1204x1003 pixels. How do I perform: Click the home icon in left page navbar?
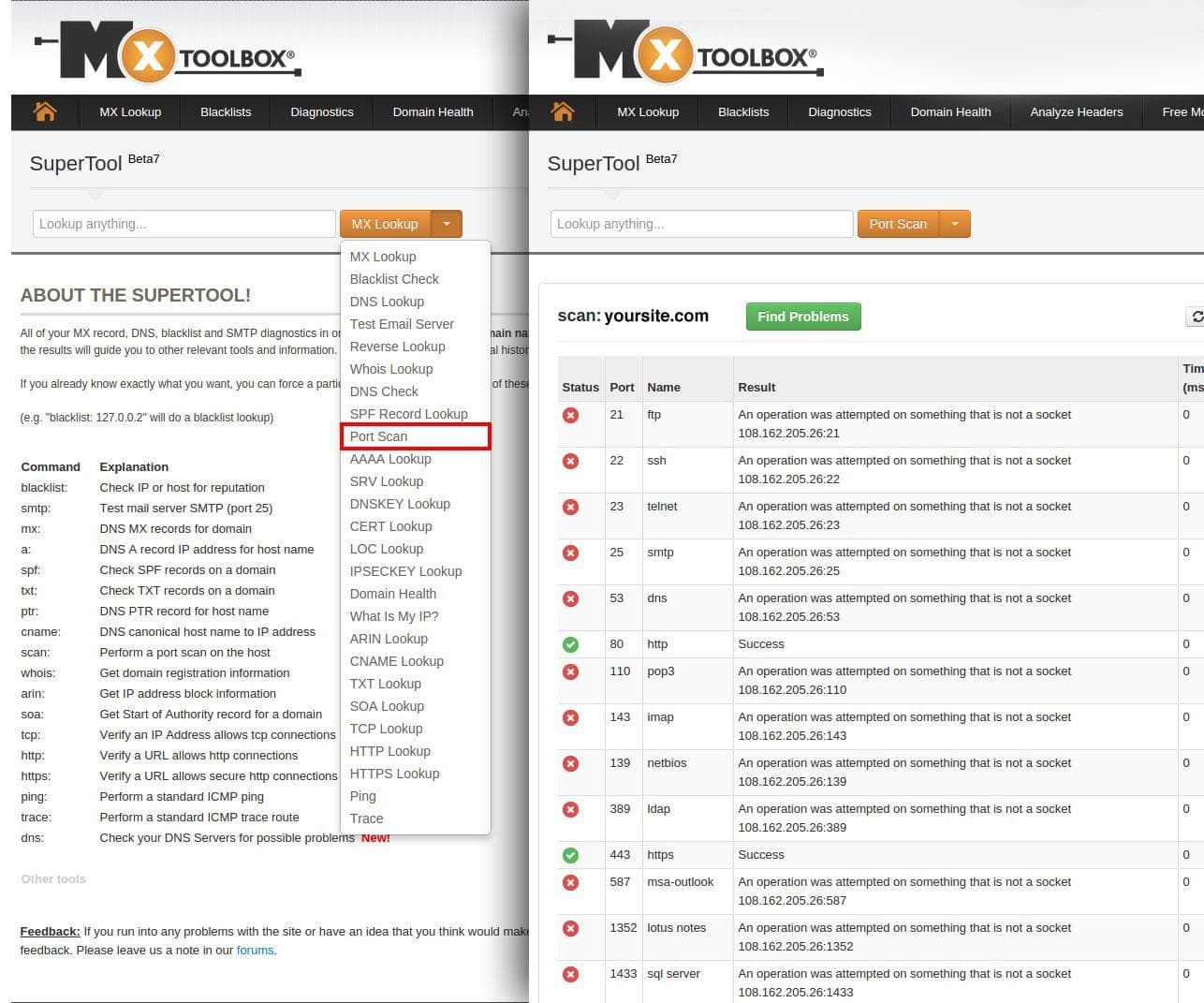[x=45, y=111]
